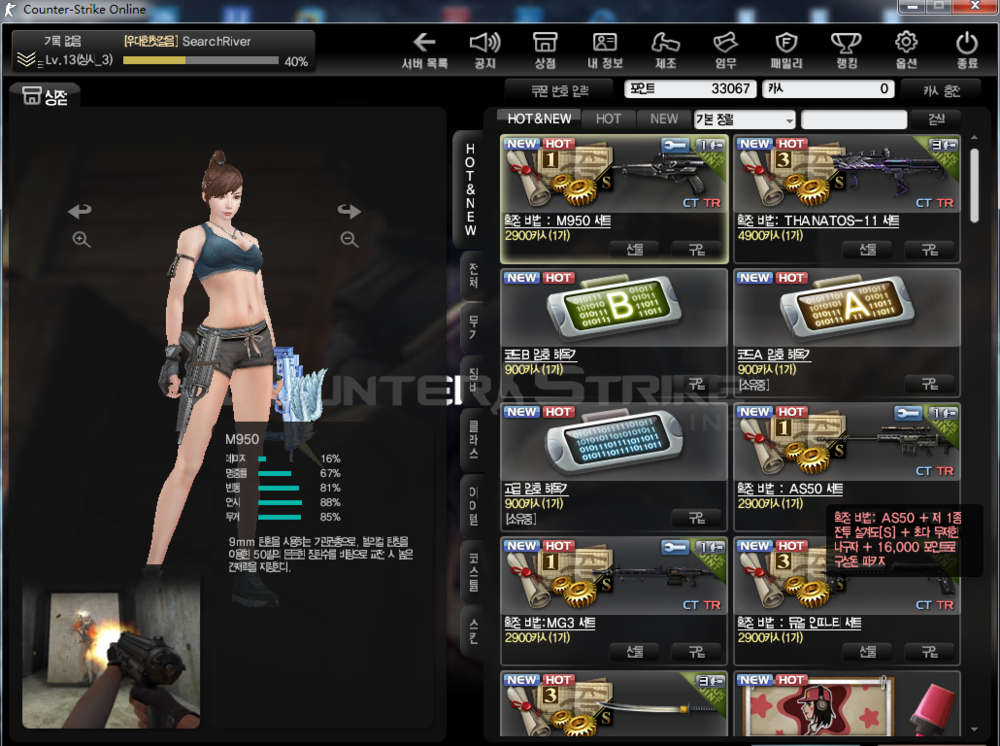1000x746 pixels.
Task: Click the item list scrollbar thumb
Action: pos(974,186)
